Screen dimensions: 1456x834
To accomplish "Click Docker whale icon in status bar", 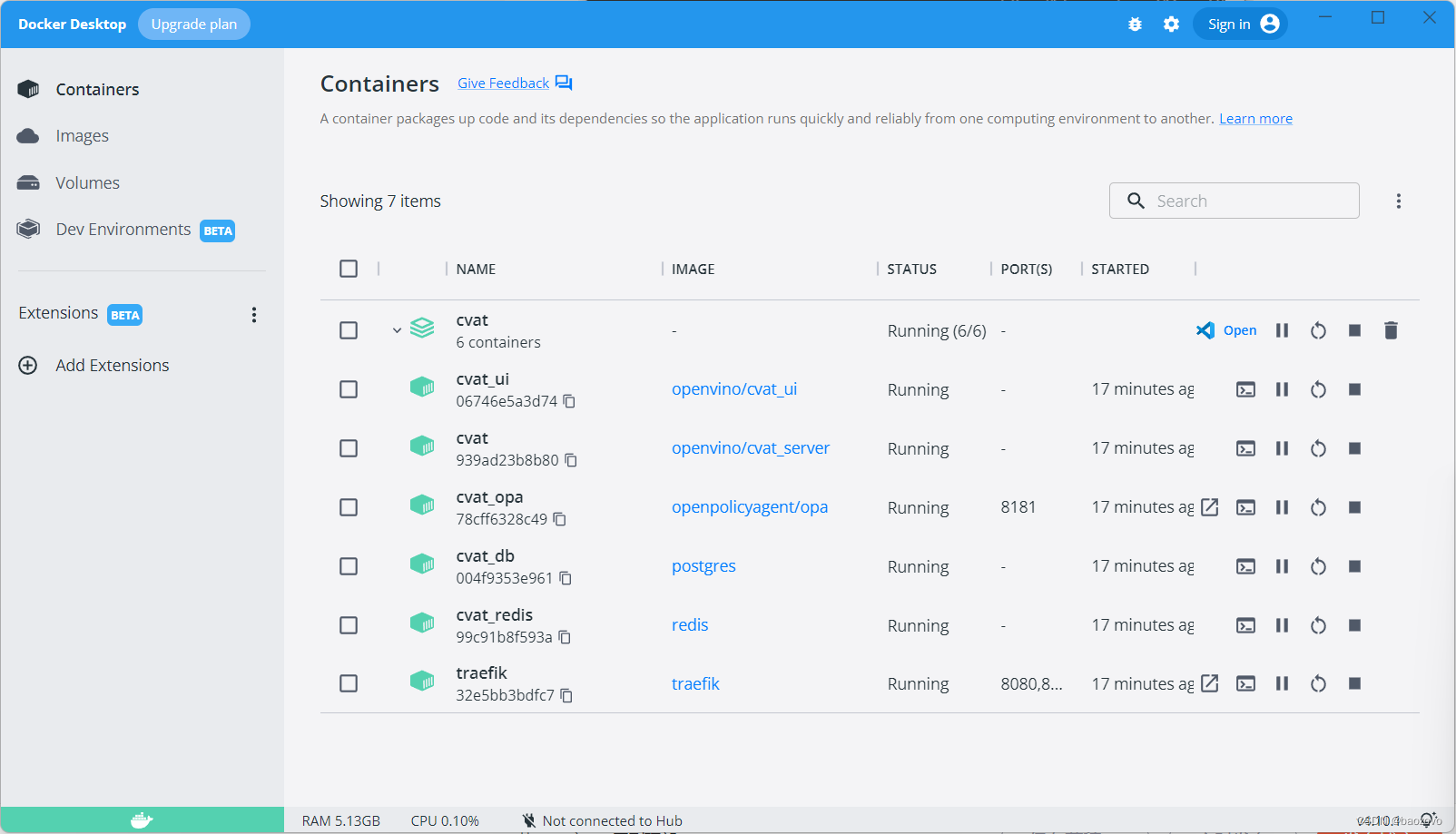I will coord(142,820).
